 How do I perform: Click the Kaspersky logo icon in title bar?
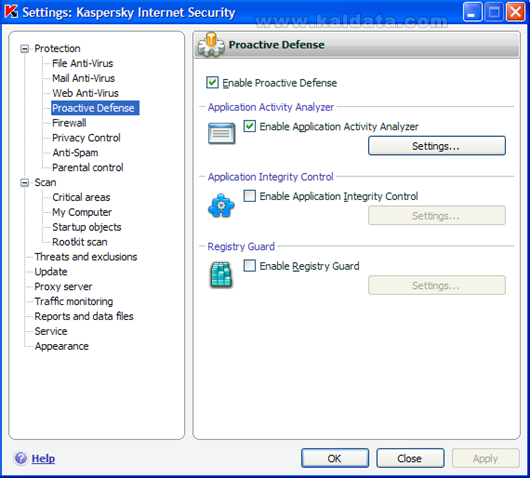[x=11, y=11]
